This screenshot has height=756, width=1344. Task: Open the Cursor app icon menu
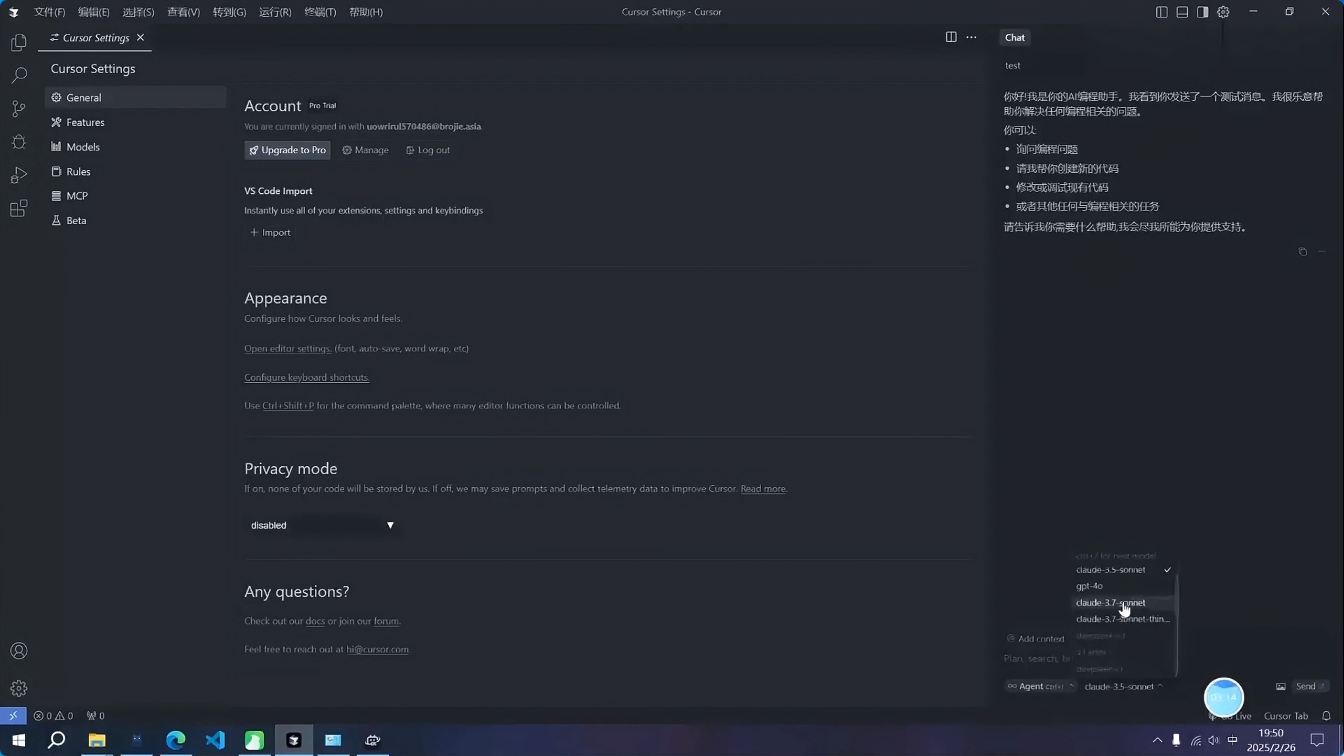coord(13,12)
